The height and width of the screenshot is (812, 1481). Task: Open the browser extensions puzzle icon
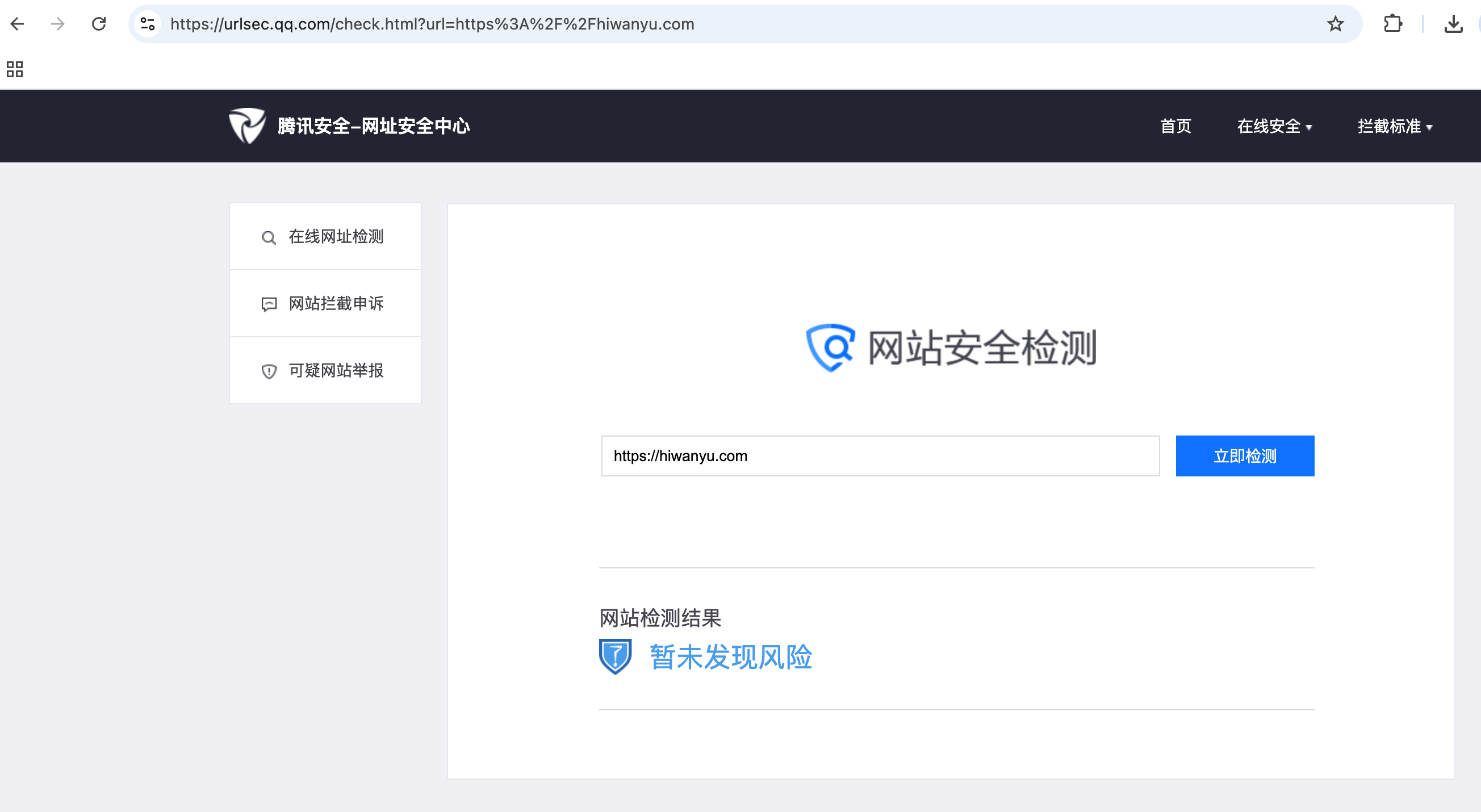1392,24
